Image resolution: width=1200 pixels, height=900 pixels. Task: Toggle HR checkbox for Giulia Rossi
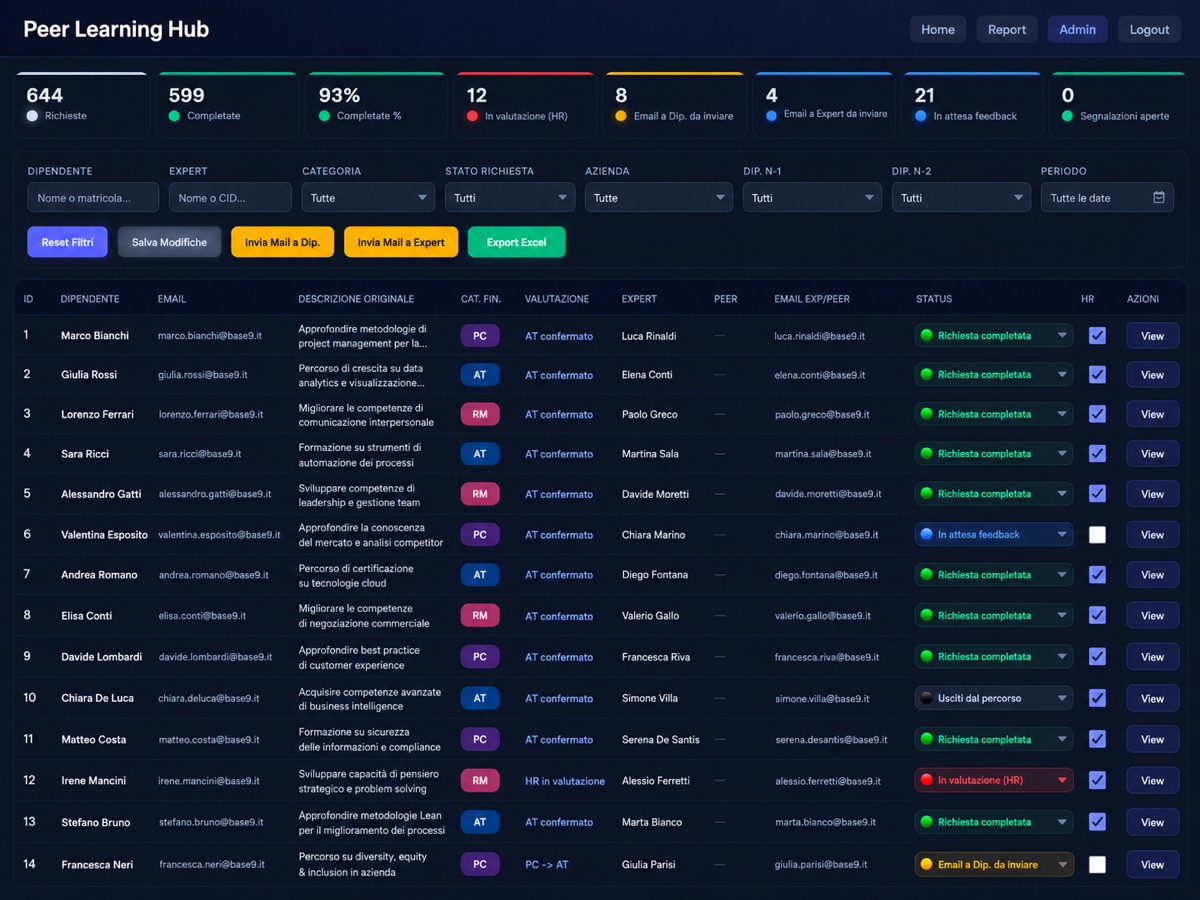(x=1097, y=375)
